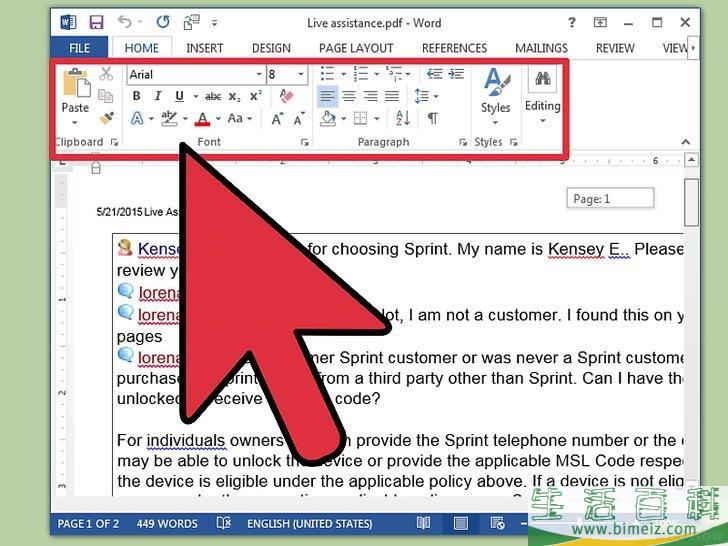This screenshot has height=546, width=728.
Task: Switch to the INSERT tab
Action: pyautogui.click(x=204, y=48)
